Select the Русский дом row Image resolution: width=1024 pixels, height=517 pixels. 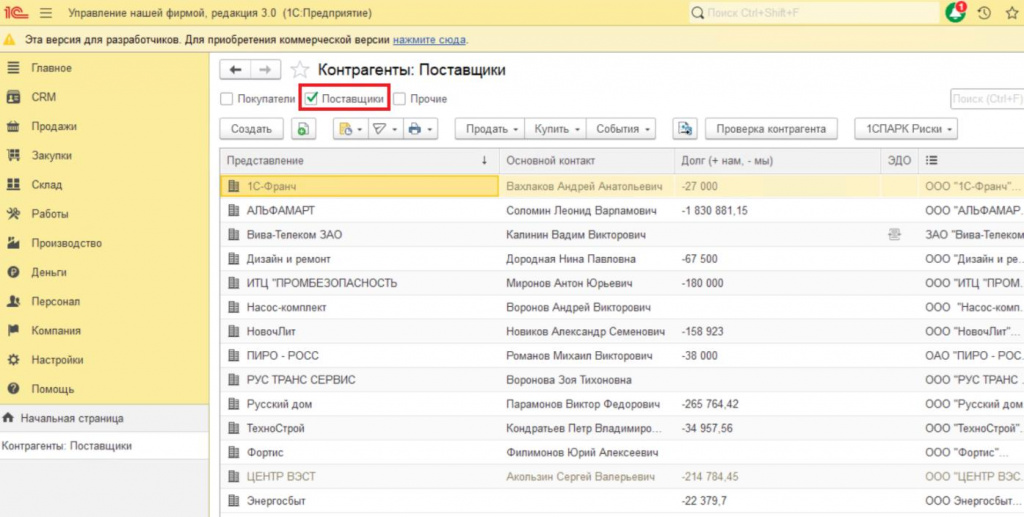coord(622,404)
